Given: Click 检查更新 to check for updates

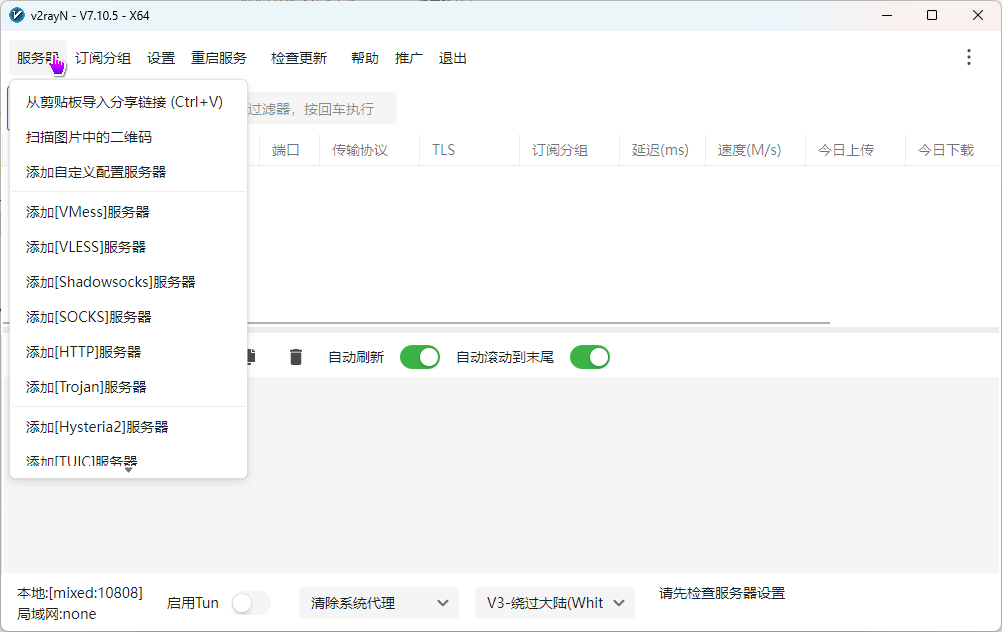Looking at the screenshot, I should pyautogui.click(x=298, y=58).
